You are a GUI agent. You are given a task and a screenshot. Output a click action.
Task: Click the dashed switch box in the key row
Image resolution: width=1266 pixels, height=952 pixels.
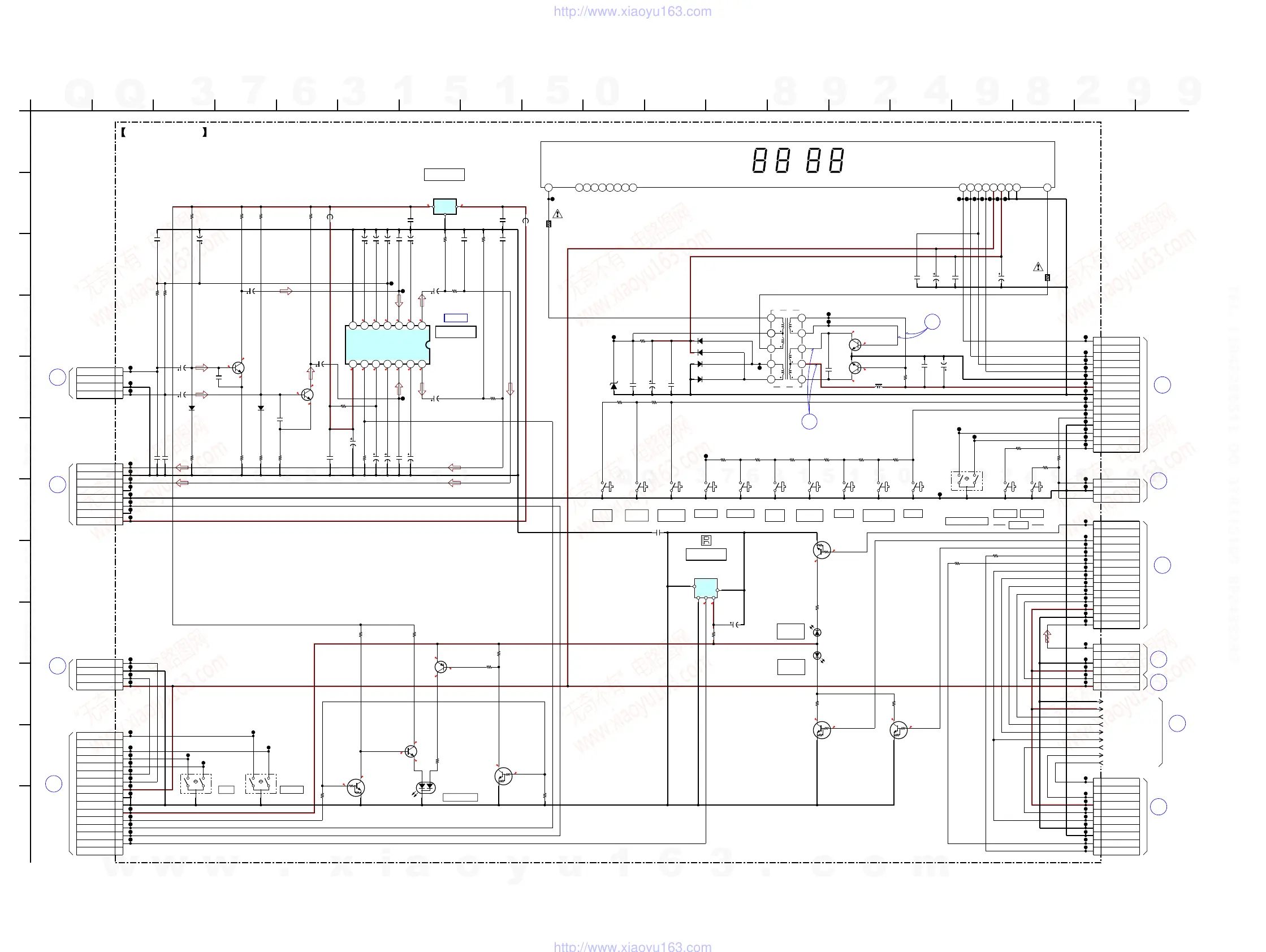(x=966, y=481)
